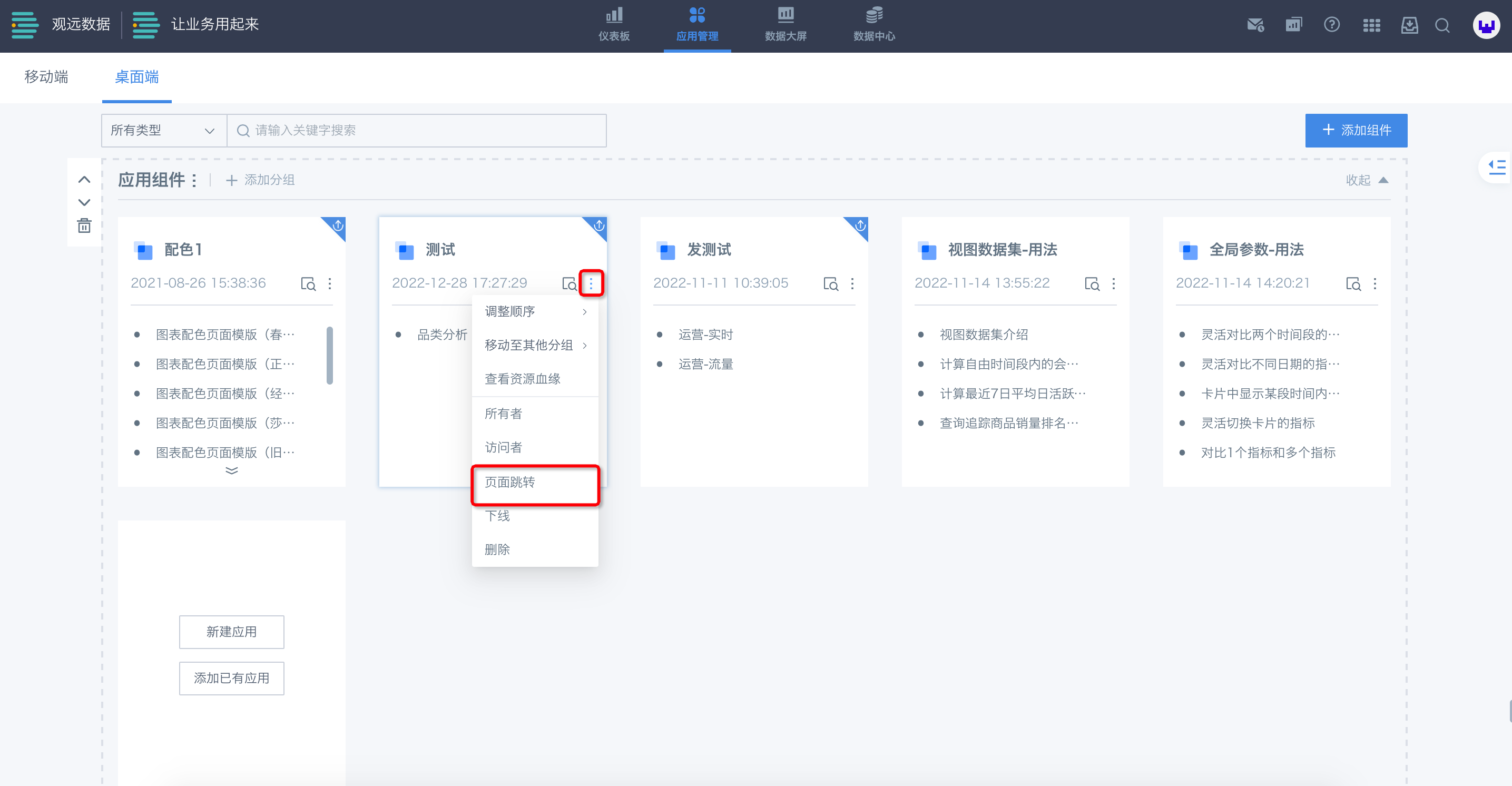1512x786 pixels.
Task: Click the 发测试 card title
Action: pos(709,250)
